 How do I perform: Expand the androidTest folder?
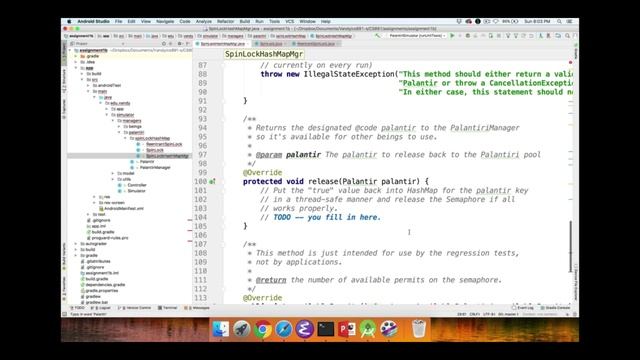click(x=89, y=86)
